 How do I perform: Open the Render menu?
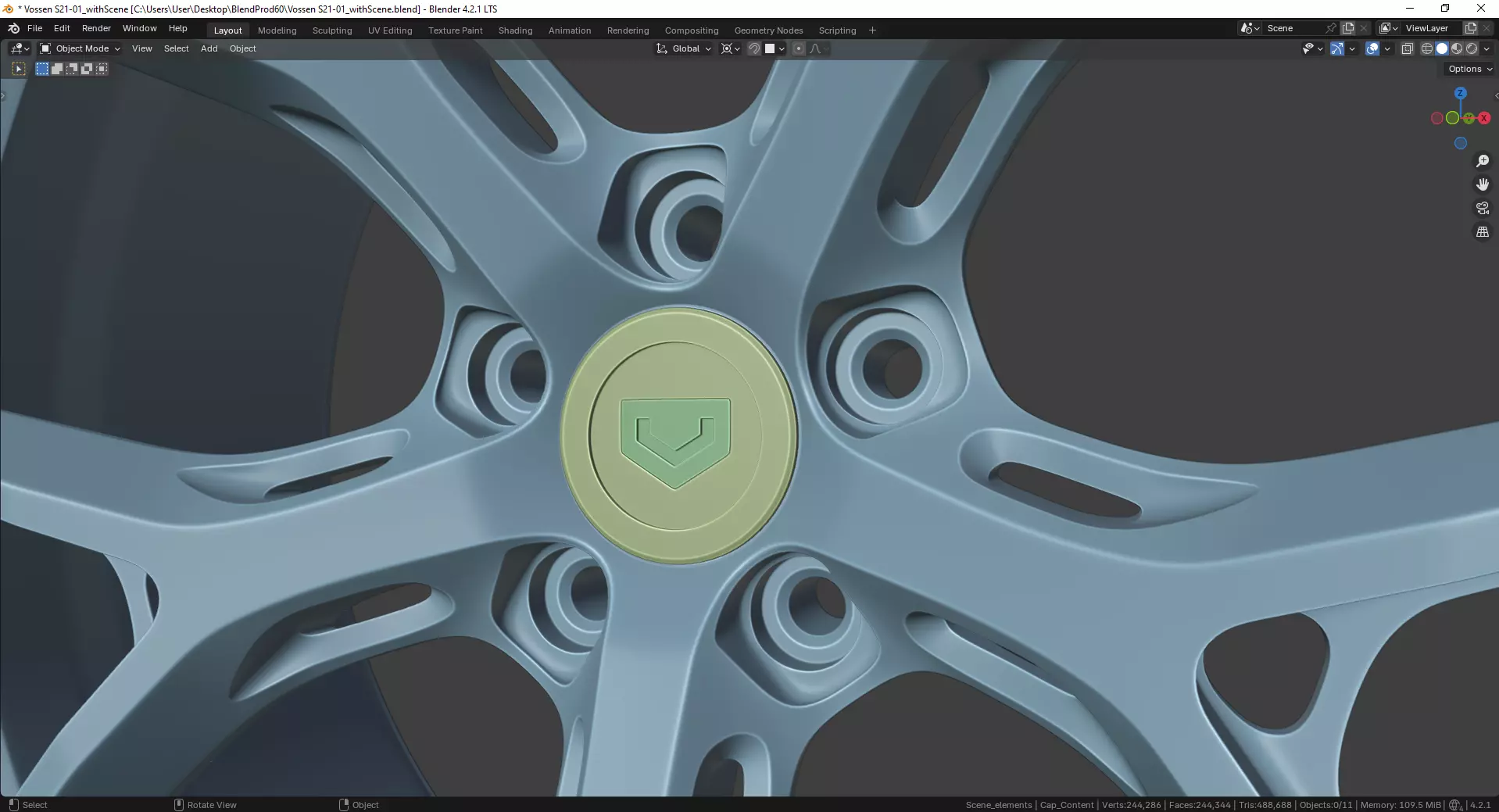click(96, 28)
